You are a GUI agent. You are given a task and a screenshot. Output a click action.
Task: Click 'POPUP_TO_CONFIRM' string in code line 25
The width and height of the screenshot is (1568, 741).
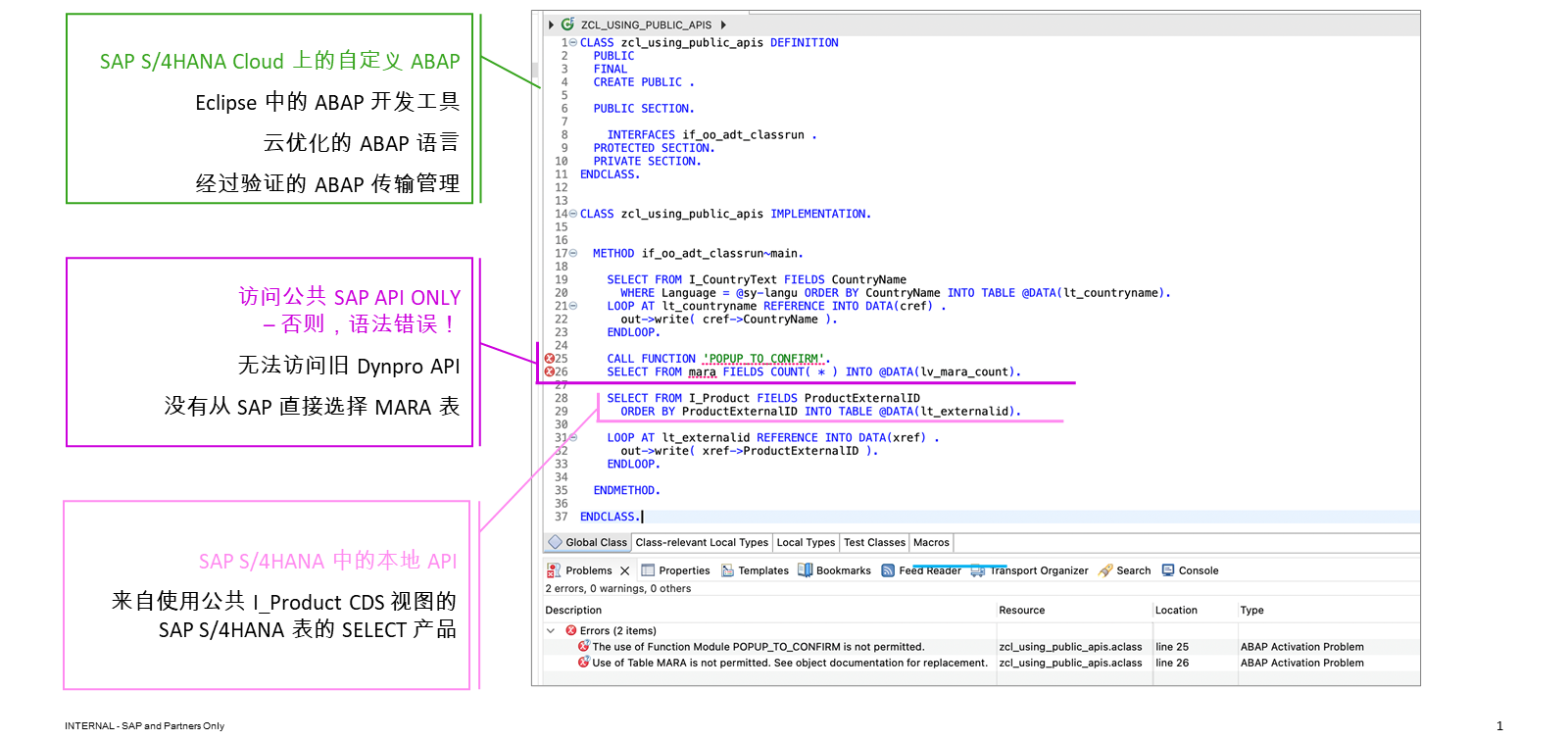click(x=766, y=359)
